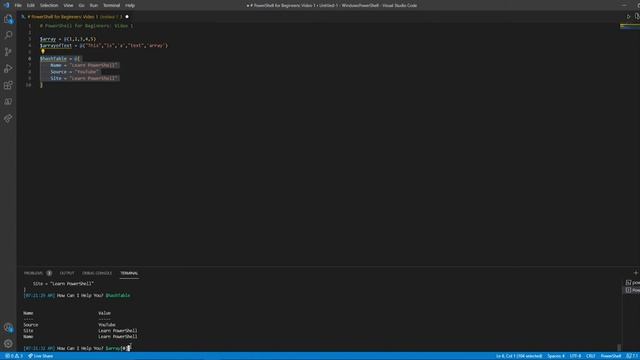Add a new terminal with the plus icon
The width and height of the screenshot is (640, 360).
point(636,273)
